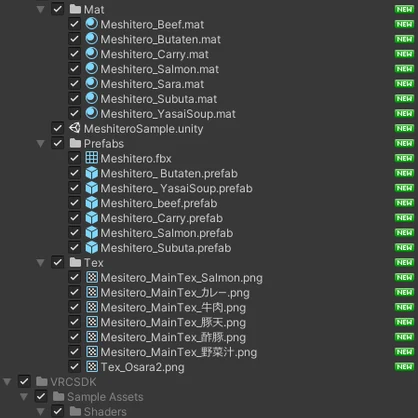Select the MeshiteroSample.unity file name
418x418 pixels.
coord(143,129)
